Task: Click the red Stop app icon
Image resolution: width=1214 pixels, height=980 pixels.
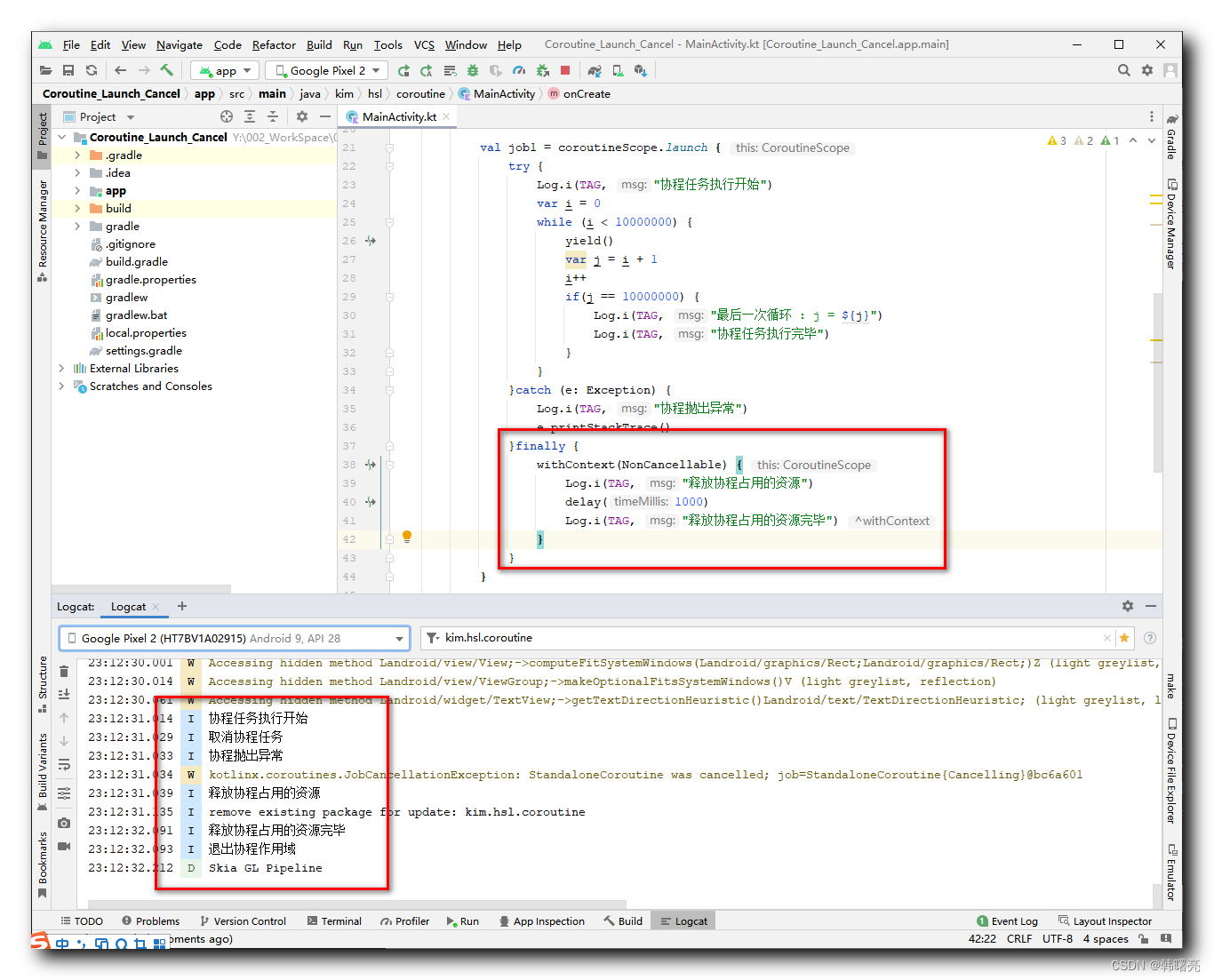Action: [565, 70]
